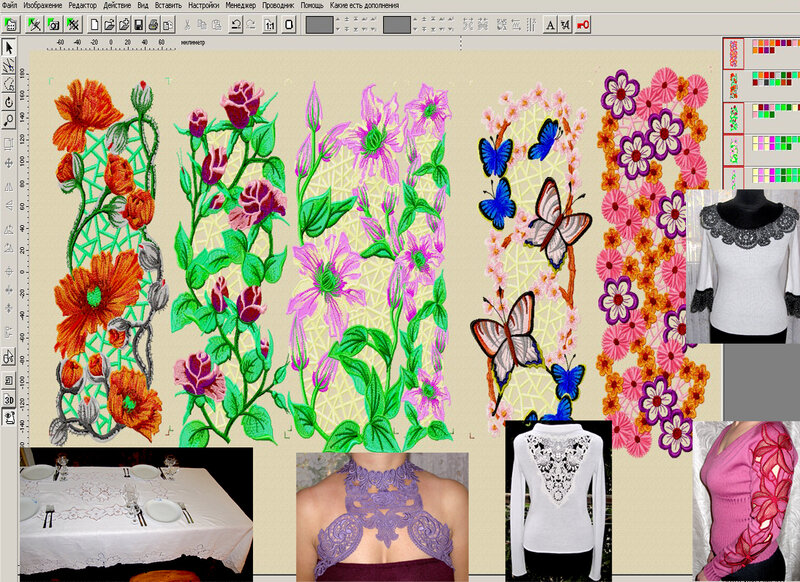Click the 3D view button
800x582 pixels.
(x=9, y=399)
